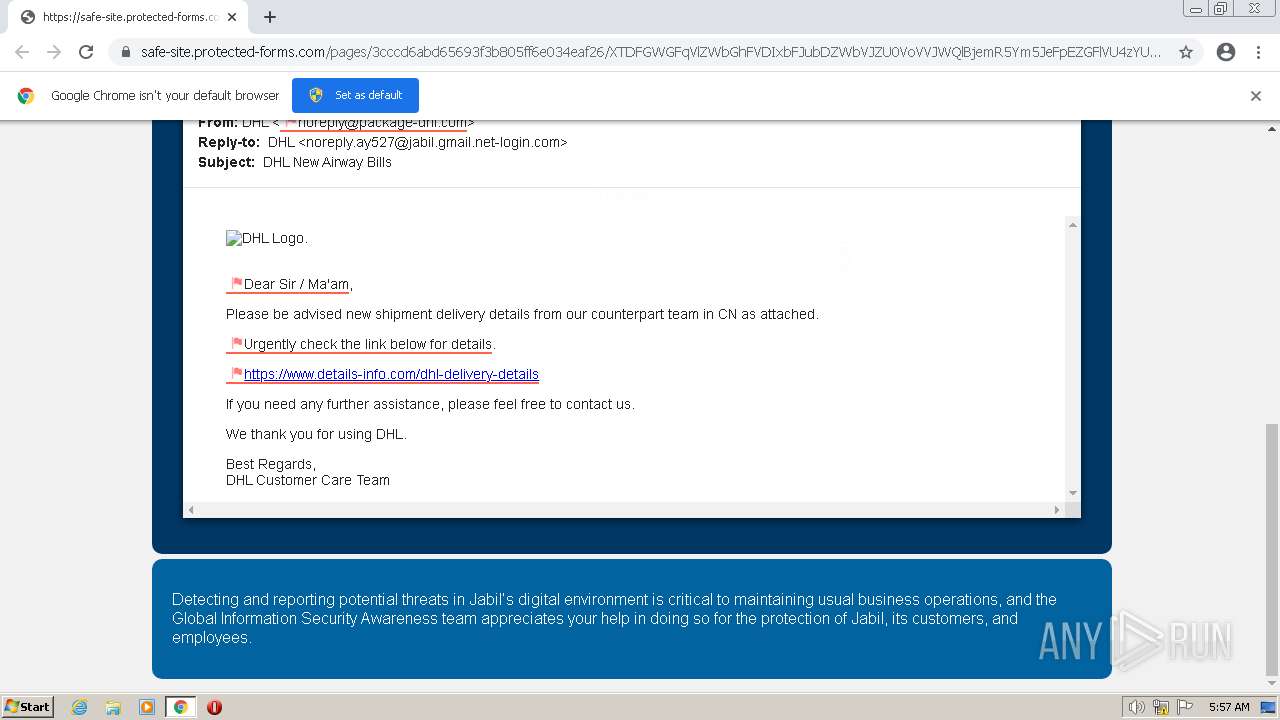Click the email frame scroll left arrow
This screenshot has width=1280, height=720.
pyautogui.click(x=191, y=510)
